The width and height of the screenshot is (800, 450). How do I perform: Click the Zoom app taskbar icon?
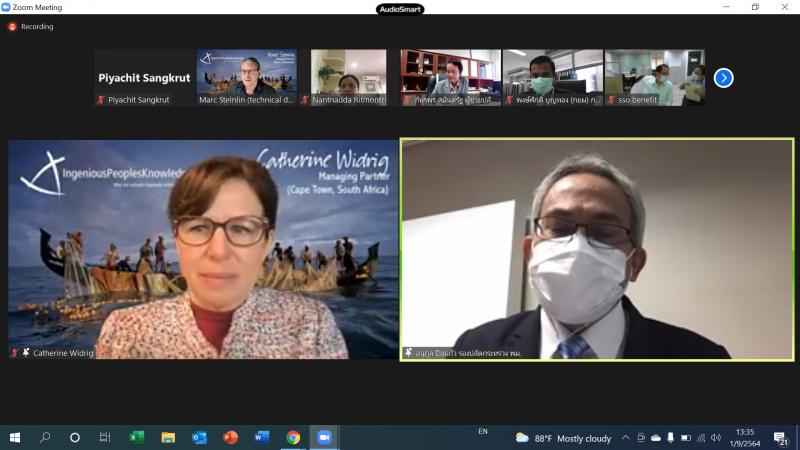click(x=324, y=437)
